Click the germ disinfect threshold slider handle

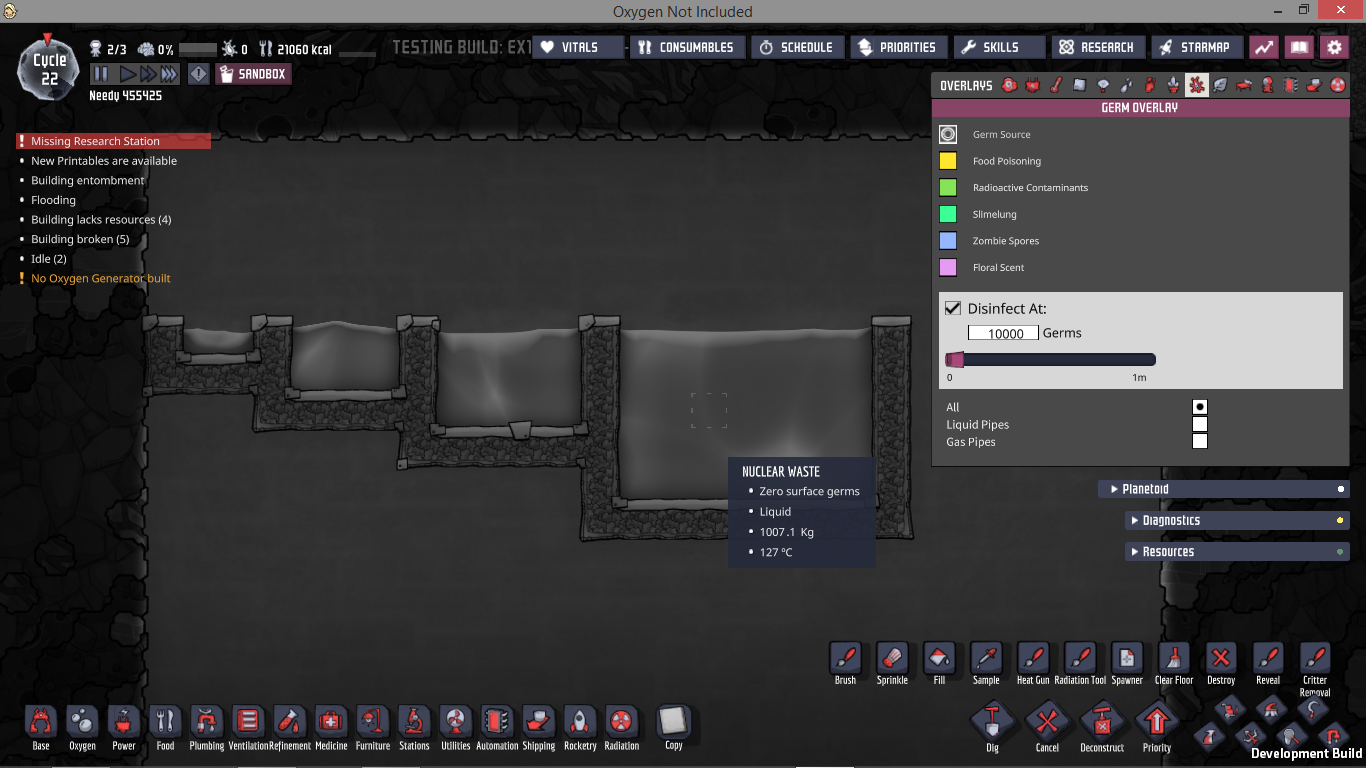pyautogui.click(x=956, y=360)
